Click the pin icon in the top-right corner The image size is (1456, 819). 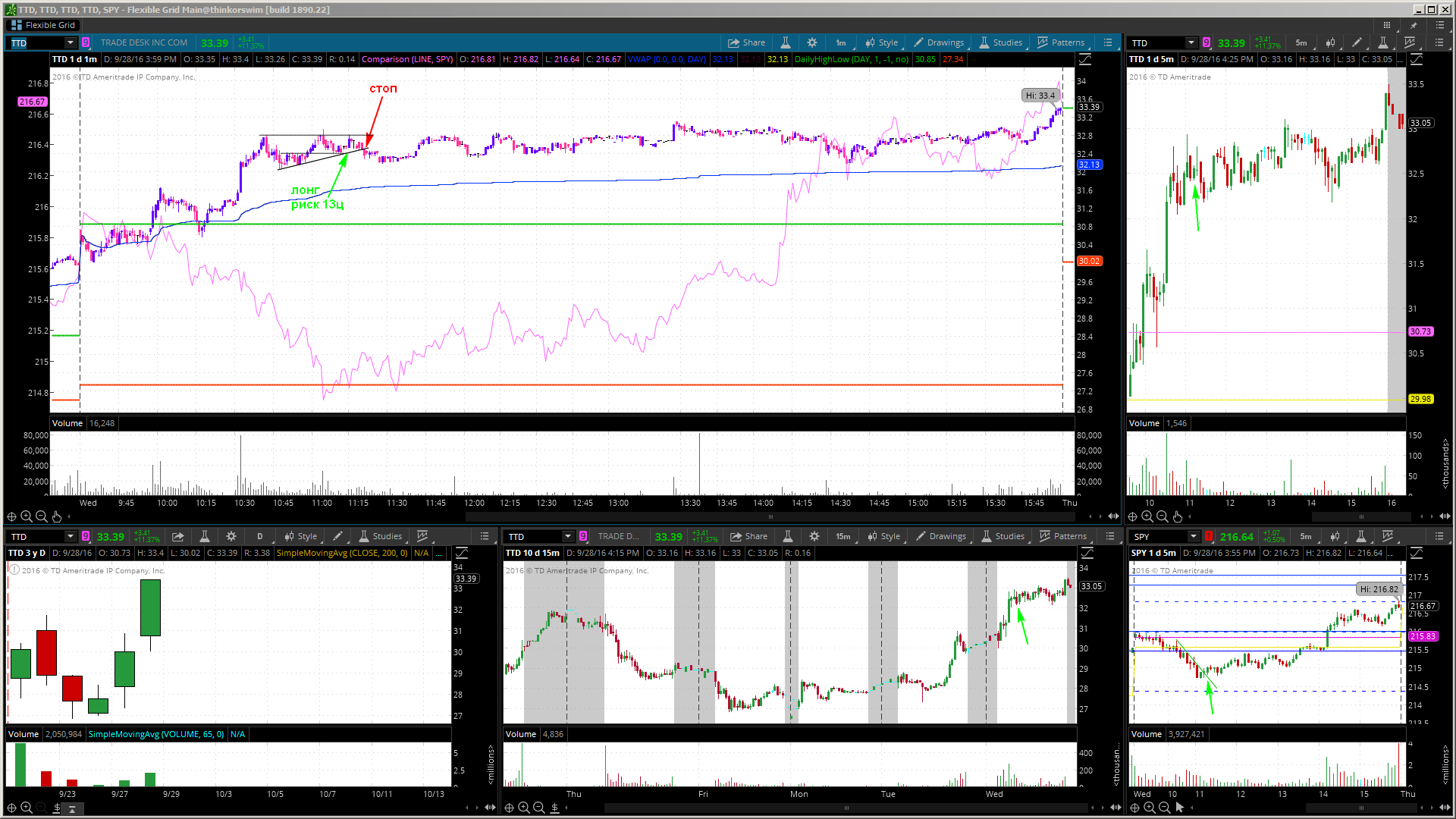pyautogui.click(x=1414, y=25)
